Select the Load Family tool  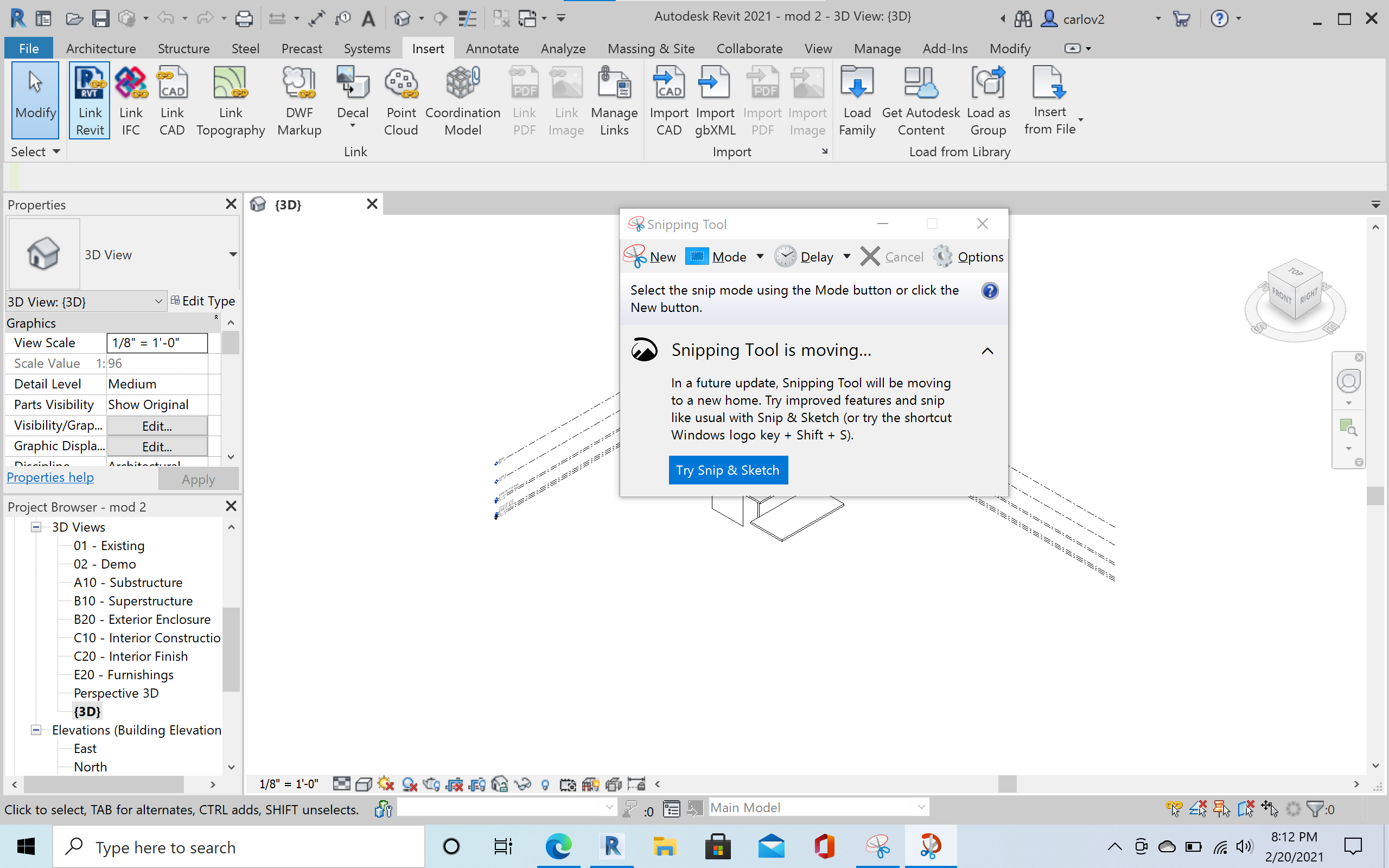[856, 100]
